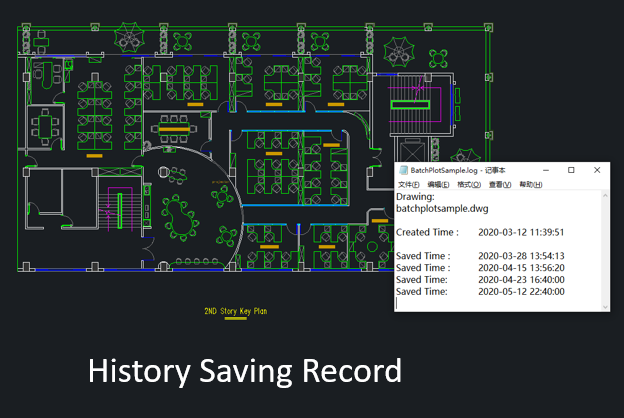Open the 帮助(H) menu
The image size is (624, 418).
point(529,185)
